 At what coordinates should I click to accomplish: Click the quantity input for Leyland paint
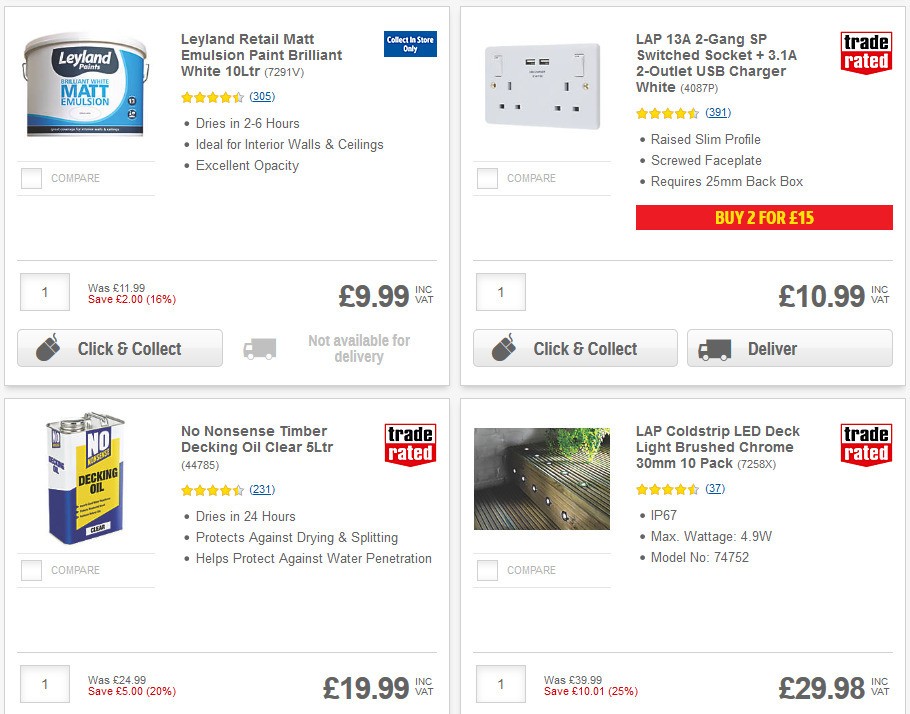[44, 292]
